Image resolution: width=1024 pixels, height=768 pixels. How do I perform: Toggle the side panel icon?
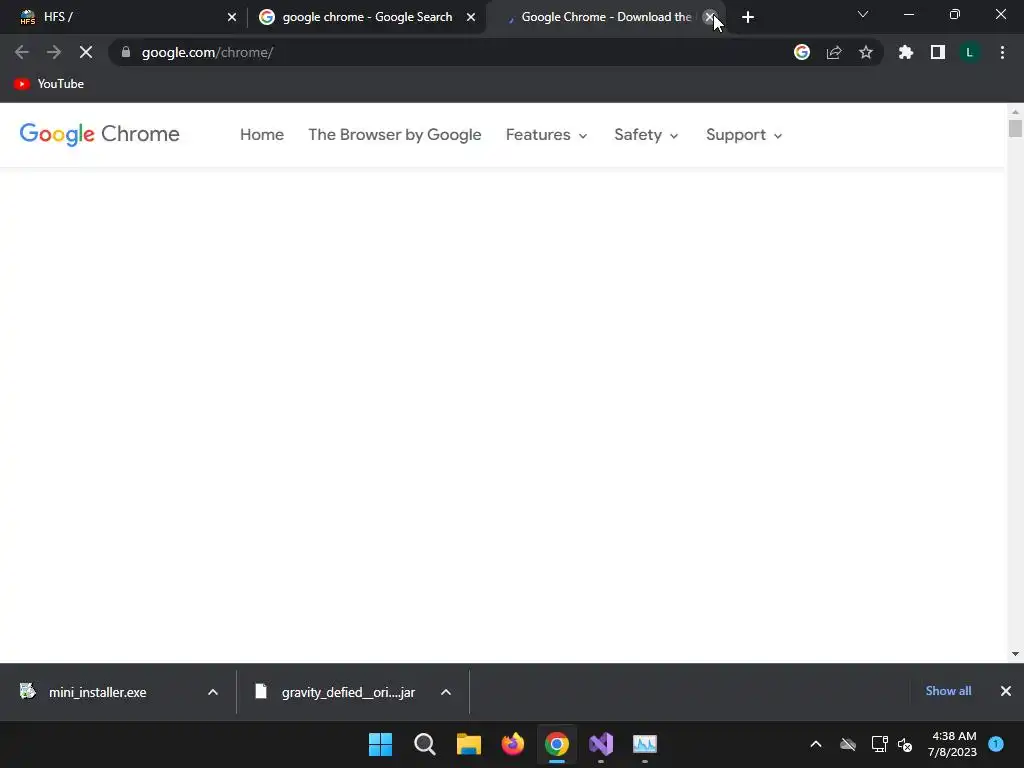click(x=938, y=52)
